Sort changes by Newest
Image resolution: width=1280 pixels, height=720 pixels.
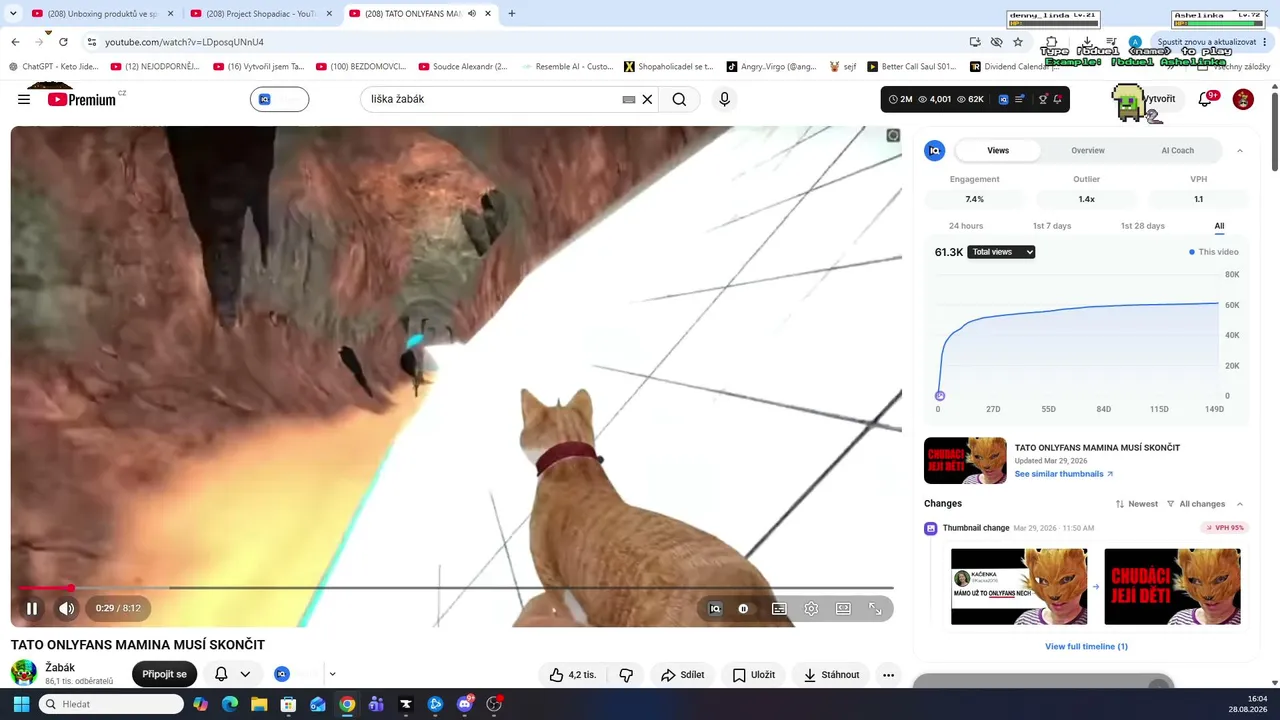point(1137,504)
